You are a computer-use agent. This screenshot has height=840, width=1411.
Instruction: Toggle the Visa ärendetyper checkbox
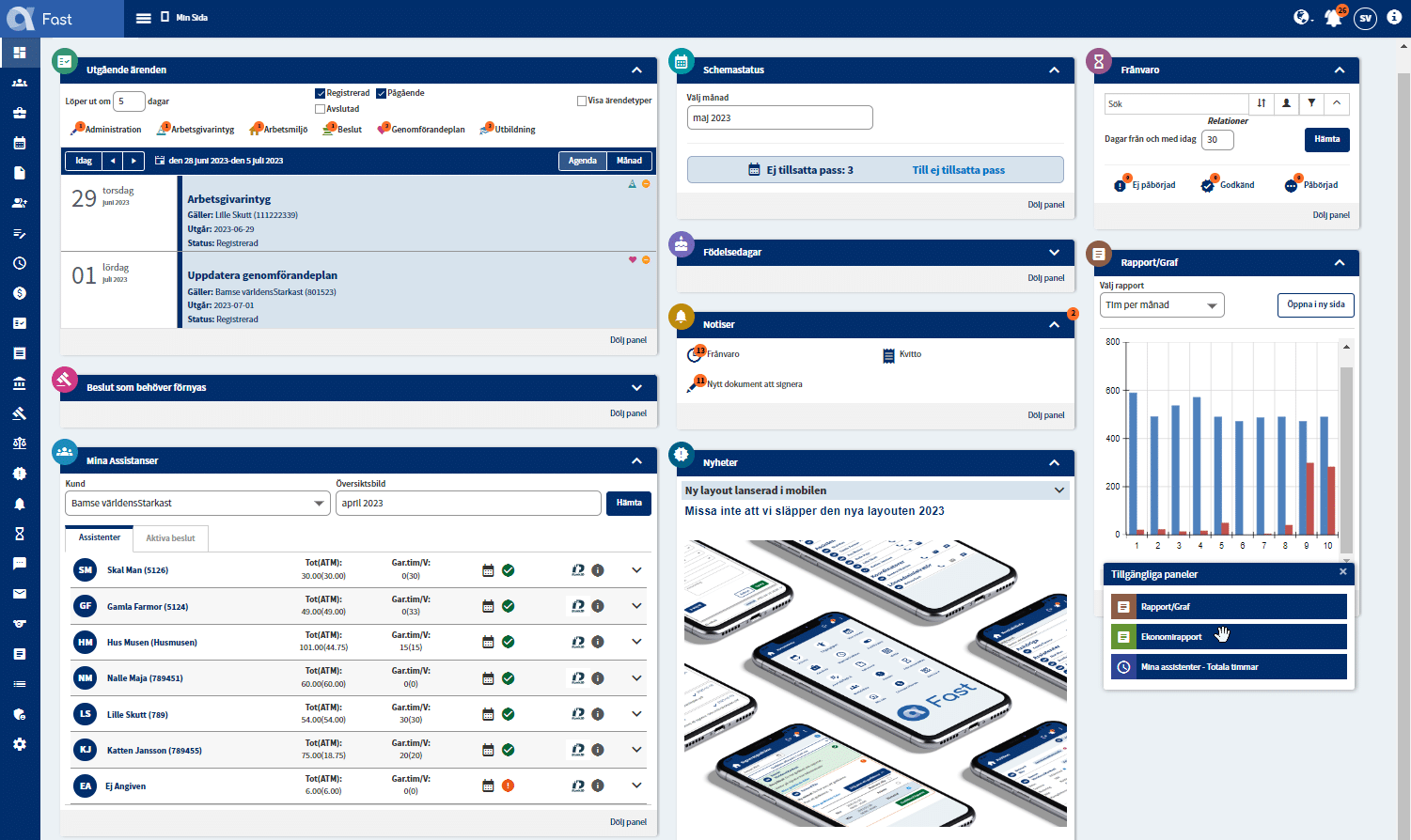click(x=582, y=101)
